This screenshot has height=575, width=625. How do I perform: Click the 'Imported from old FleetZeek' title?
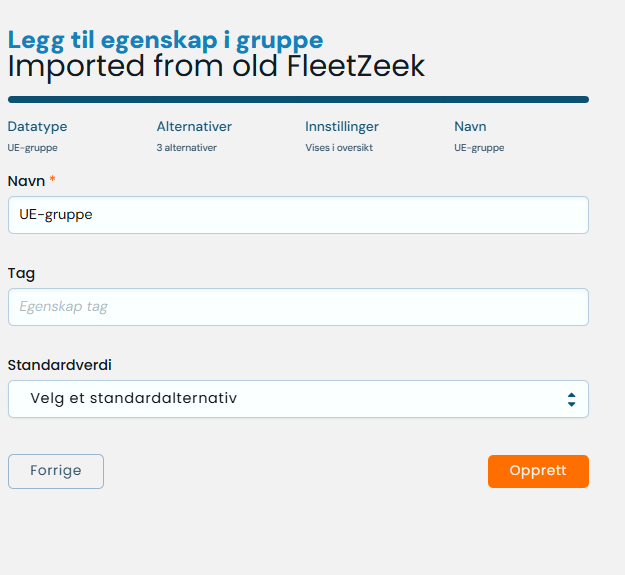click(216, 67)
